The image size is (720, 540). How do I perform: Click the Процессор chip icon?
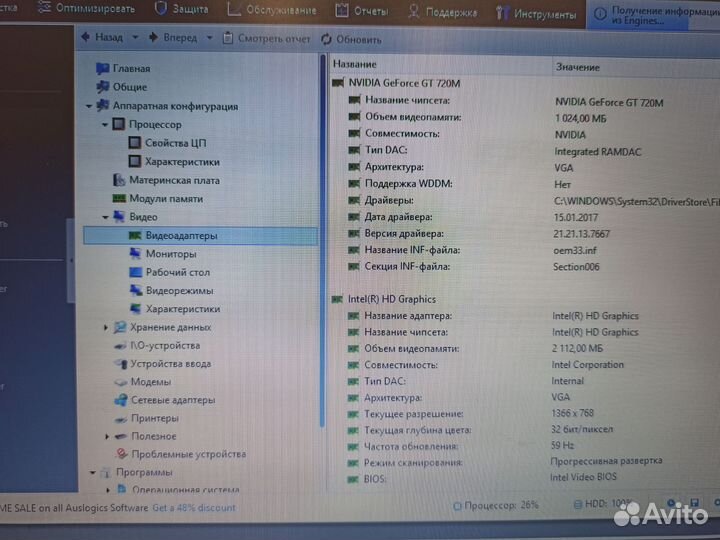pos(118,124)
